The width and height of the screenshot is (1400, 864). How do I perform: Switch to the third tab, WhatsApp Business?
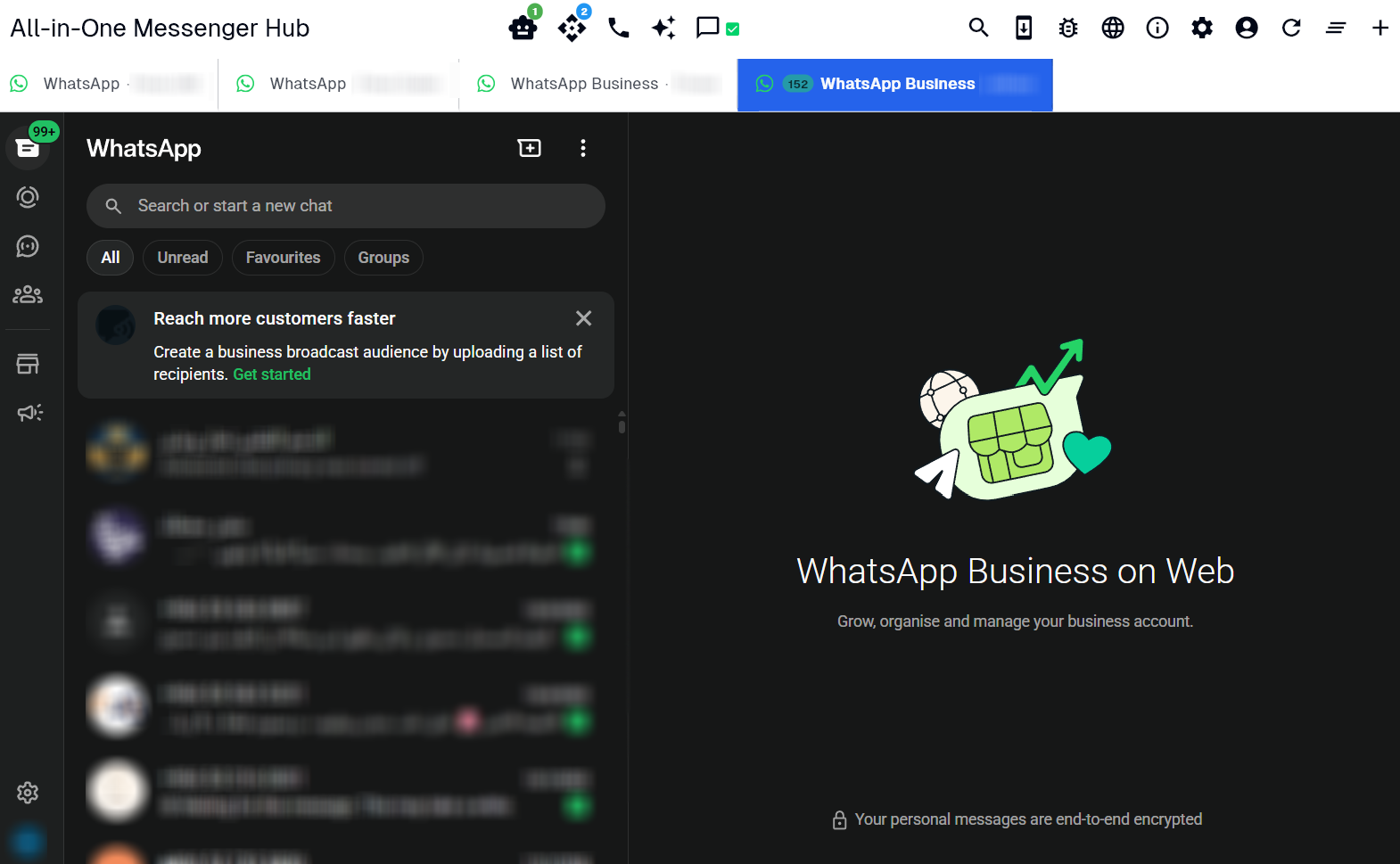tap(598, 84)
